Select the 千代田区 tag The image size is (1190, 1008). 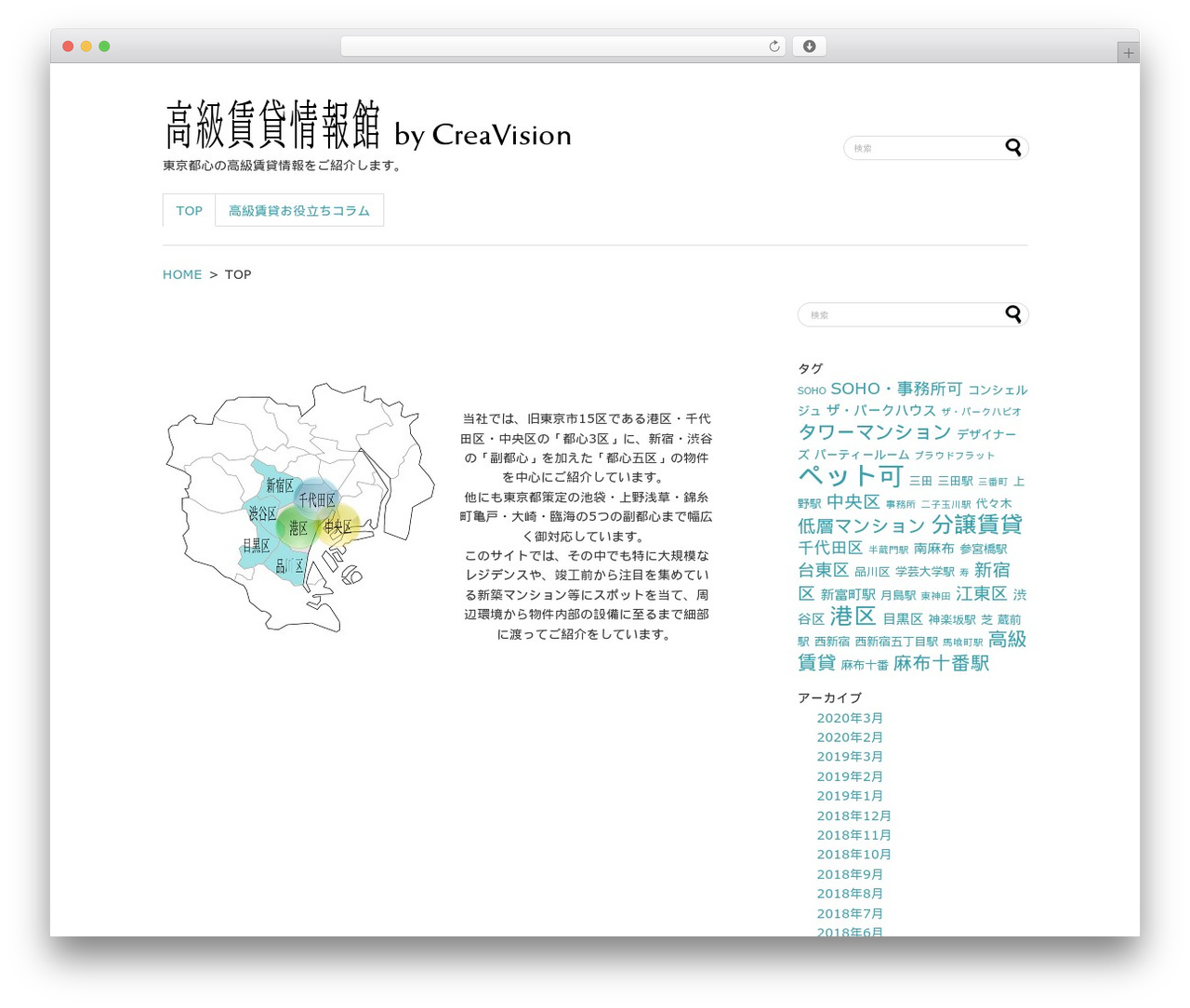(x=830, y=548)
